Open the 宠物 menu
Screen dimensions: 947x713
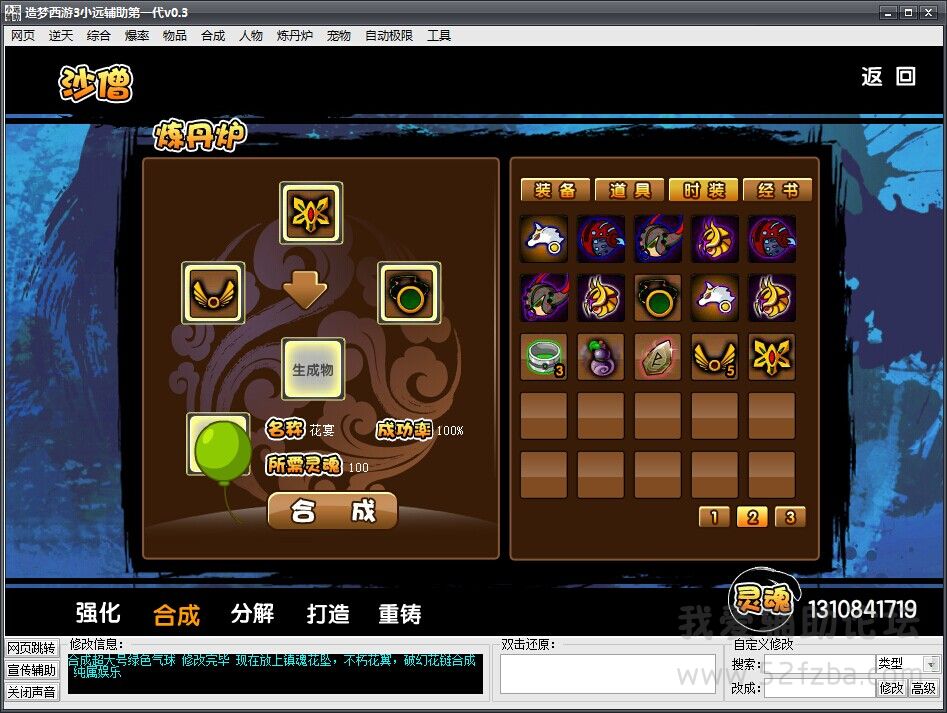339,36
